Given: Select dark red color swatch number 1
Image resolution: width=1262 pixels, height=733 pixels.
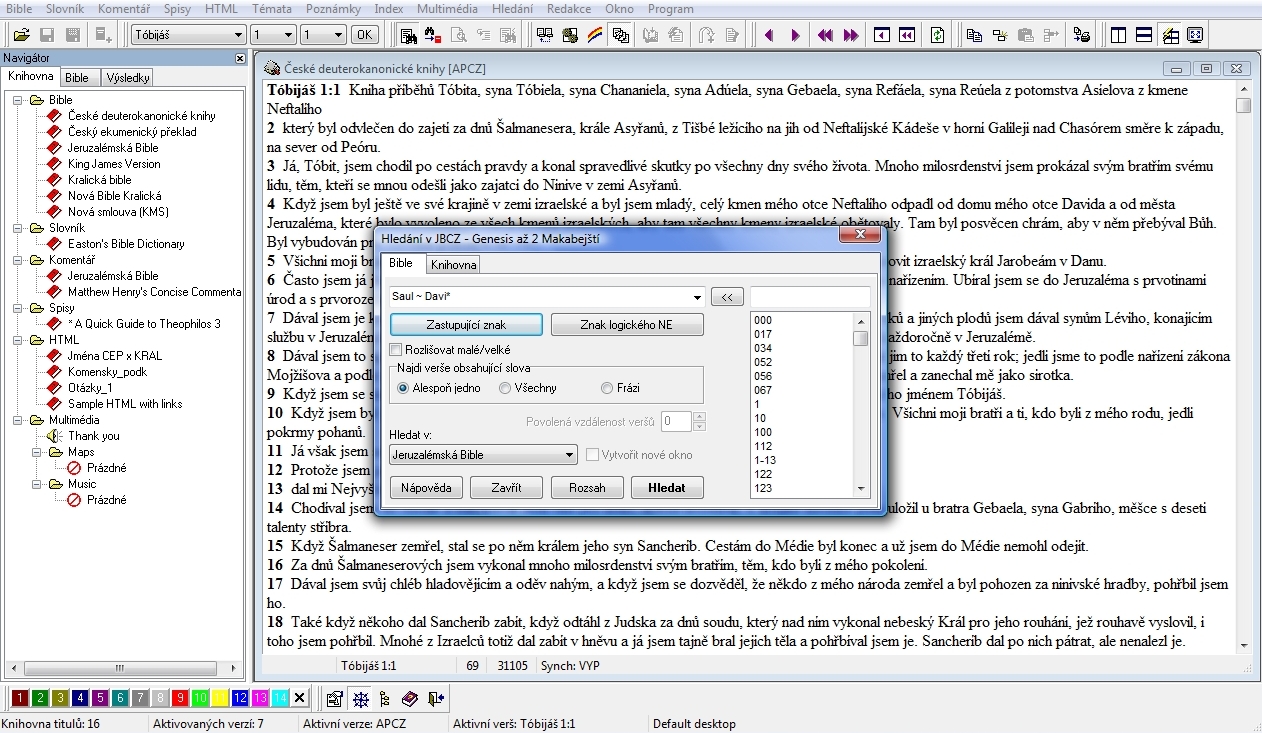Looking at the screenshot, I should click(19, 698).
